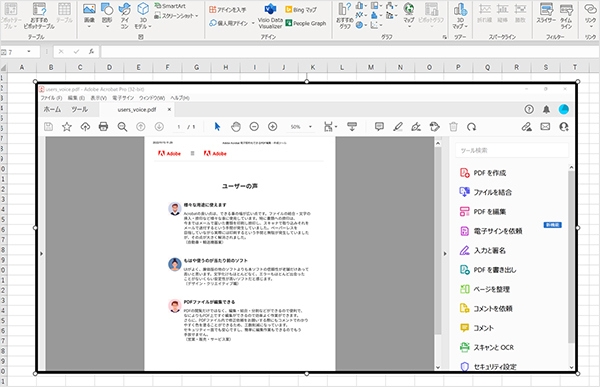Close the users_voice.pdf tab
Viewport: 600px width, 387px height.
tap(169, 109)
